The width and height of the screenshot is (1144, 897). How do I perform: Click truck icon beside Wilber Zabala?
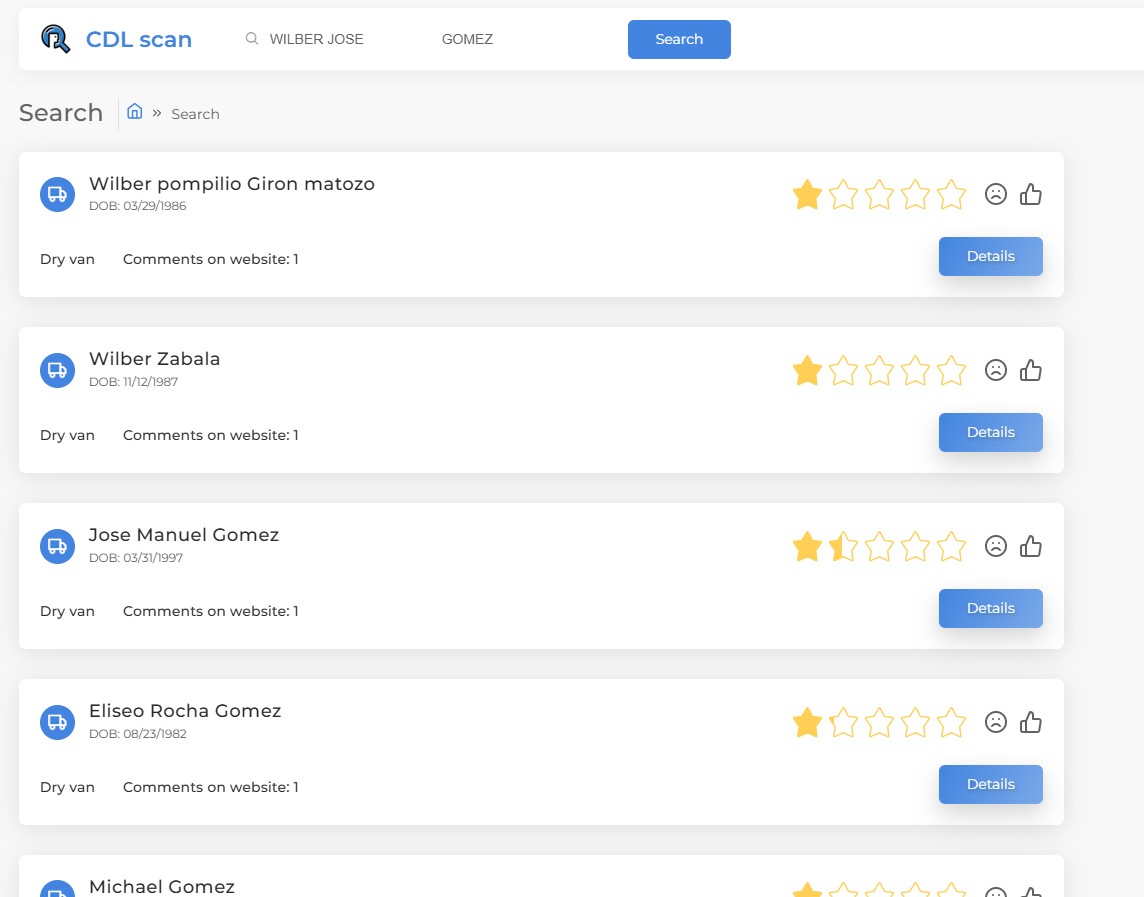57,370
